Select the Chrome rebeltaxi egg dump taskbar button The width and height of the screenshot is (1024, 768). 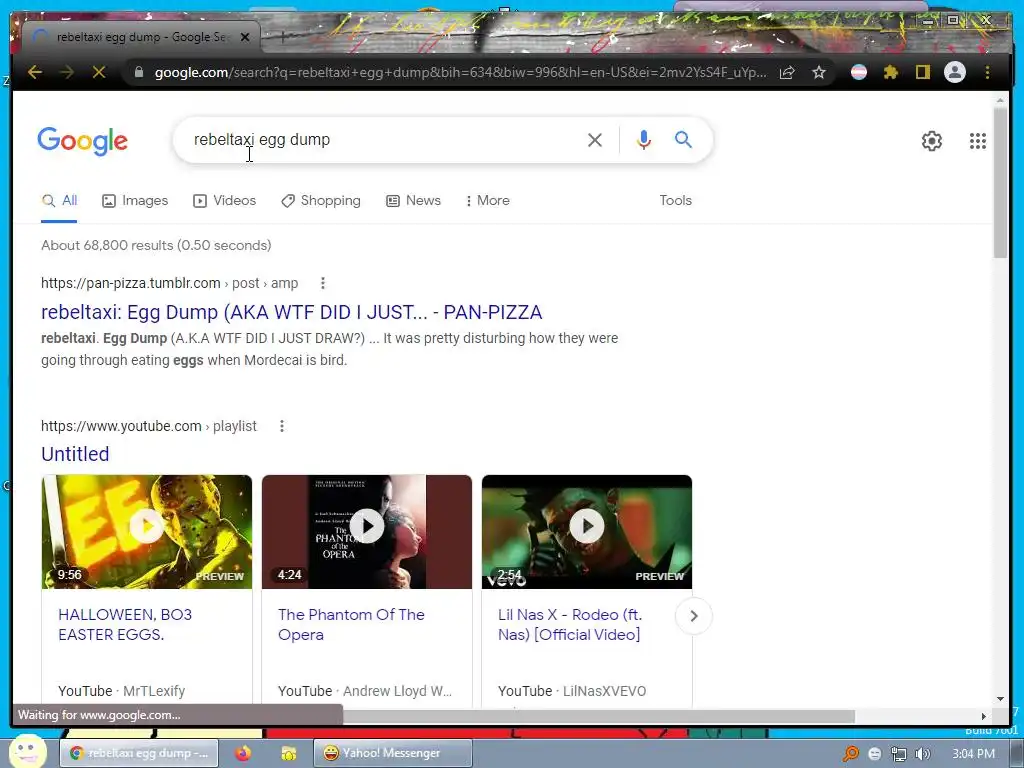140,753
